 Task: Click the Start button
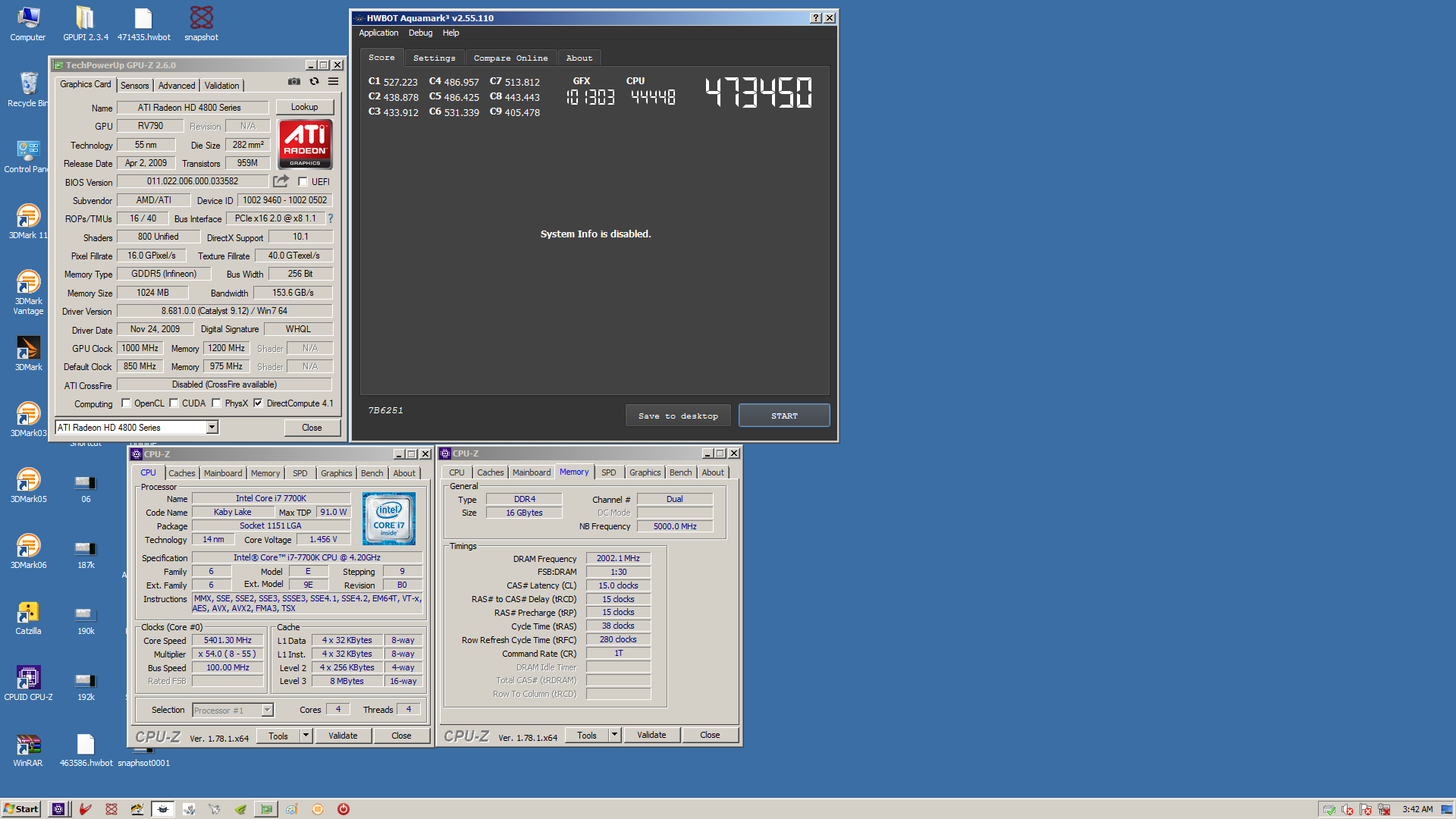(21, 809)
